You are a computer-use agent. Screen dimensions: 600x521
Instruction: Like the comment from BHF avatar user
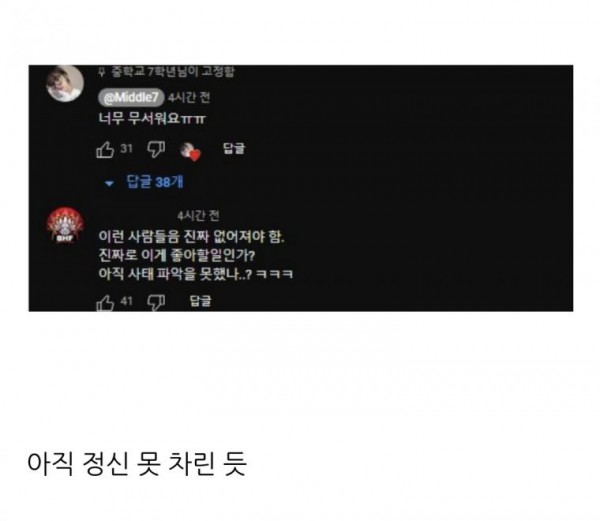pos(105,303)
